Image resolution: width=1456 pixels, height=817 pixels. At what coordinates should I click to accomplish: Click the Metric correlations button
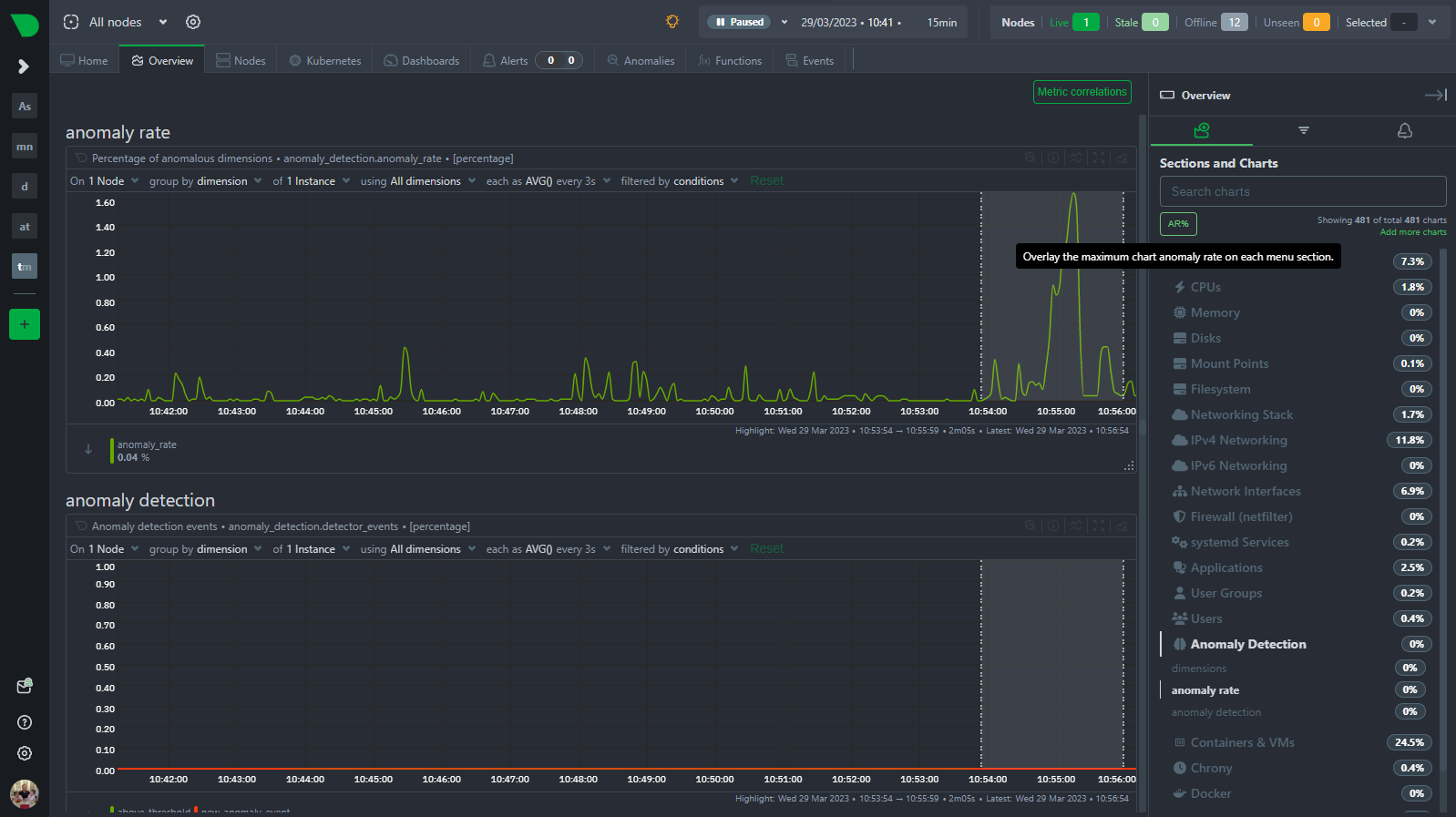click(1082, 92)
